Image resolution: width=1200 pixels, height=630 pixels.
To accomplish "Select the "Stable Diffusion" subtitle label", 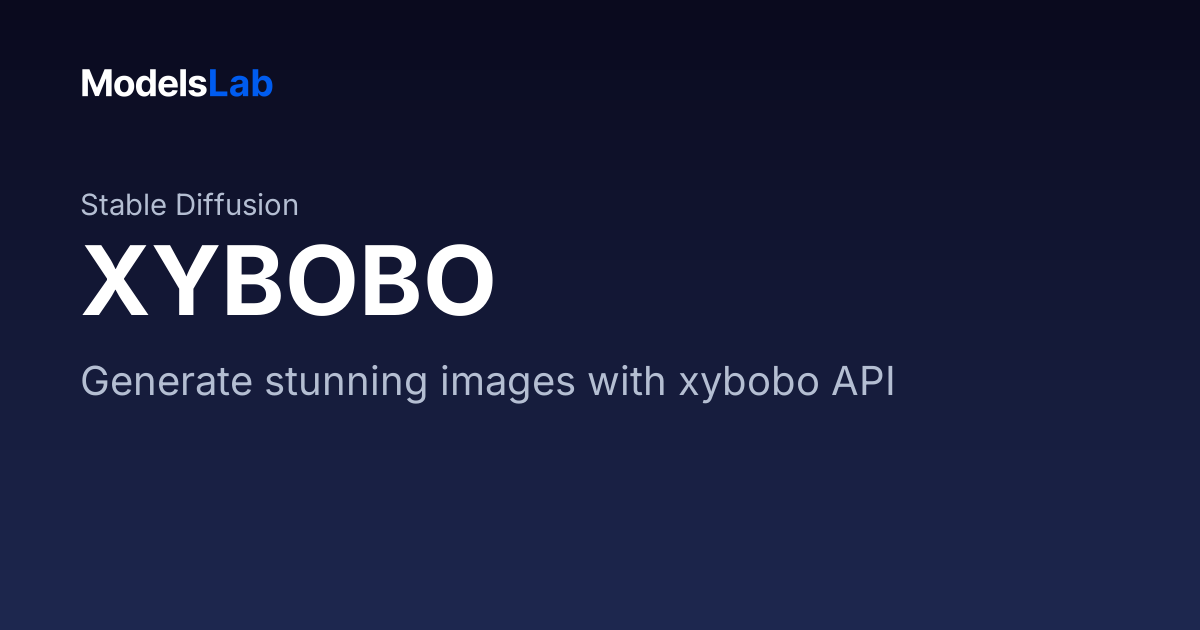I will [189, 205].
